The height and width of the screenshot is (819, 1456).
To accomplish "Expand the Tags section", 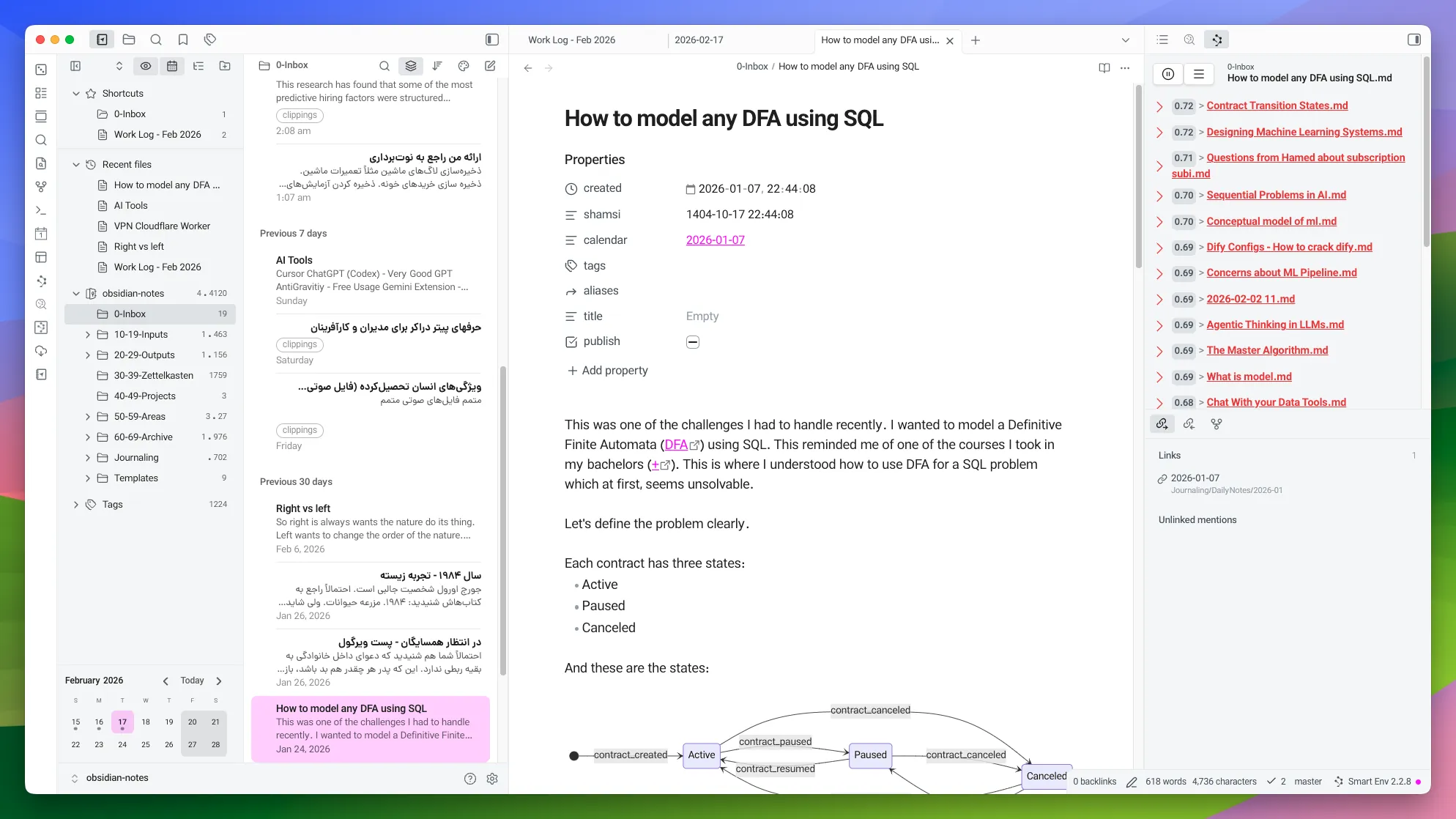I will 76,505.
